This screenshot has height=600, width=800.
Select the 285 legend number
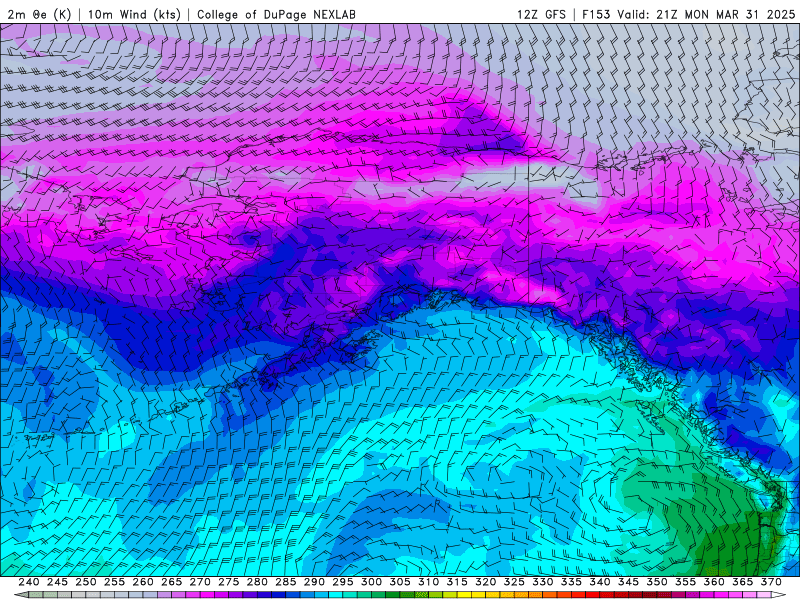[x=286, y=582]
